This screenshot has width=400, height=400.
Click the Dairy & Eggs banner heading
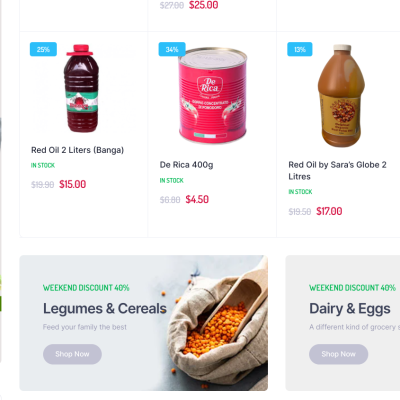click(350, 309)
